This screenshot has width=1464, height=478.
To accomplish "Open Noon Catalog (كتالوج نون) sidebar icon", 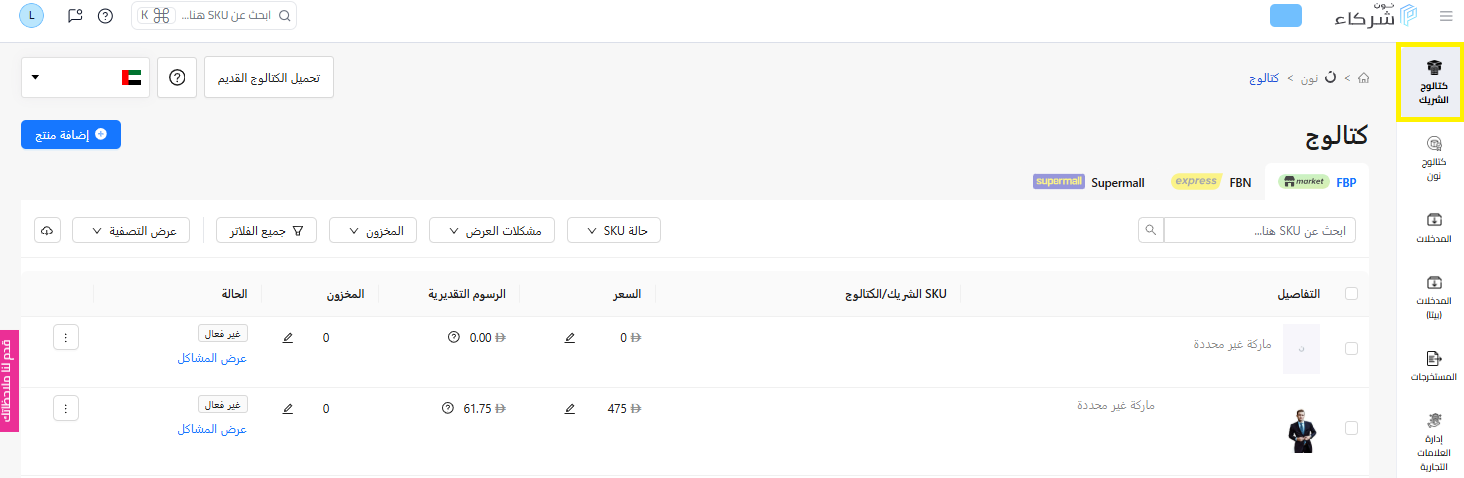I will click(1433, 159).
